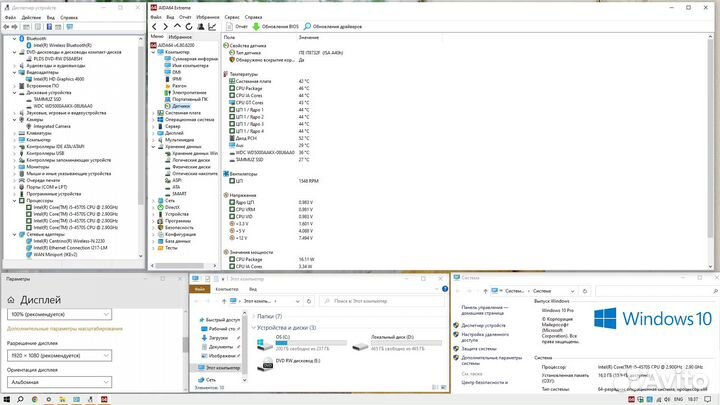Screen dimensions: 720x405
Task: Select the Датчики item in AIDA64 tree
Action: pos(180,106)
